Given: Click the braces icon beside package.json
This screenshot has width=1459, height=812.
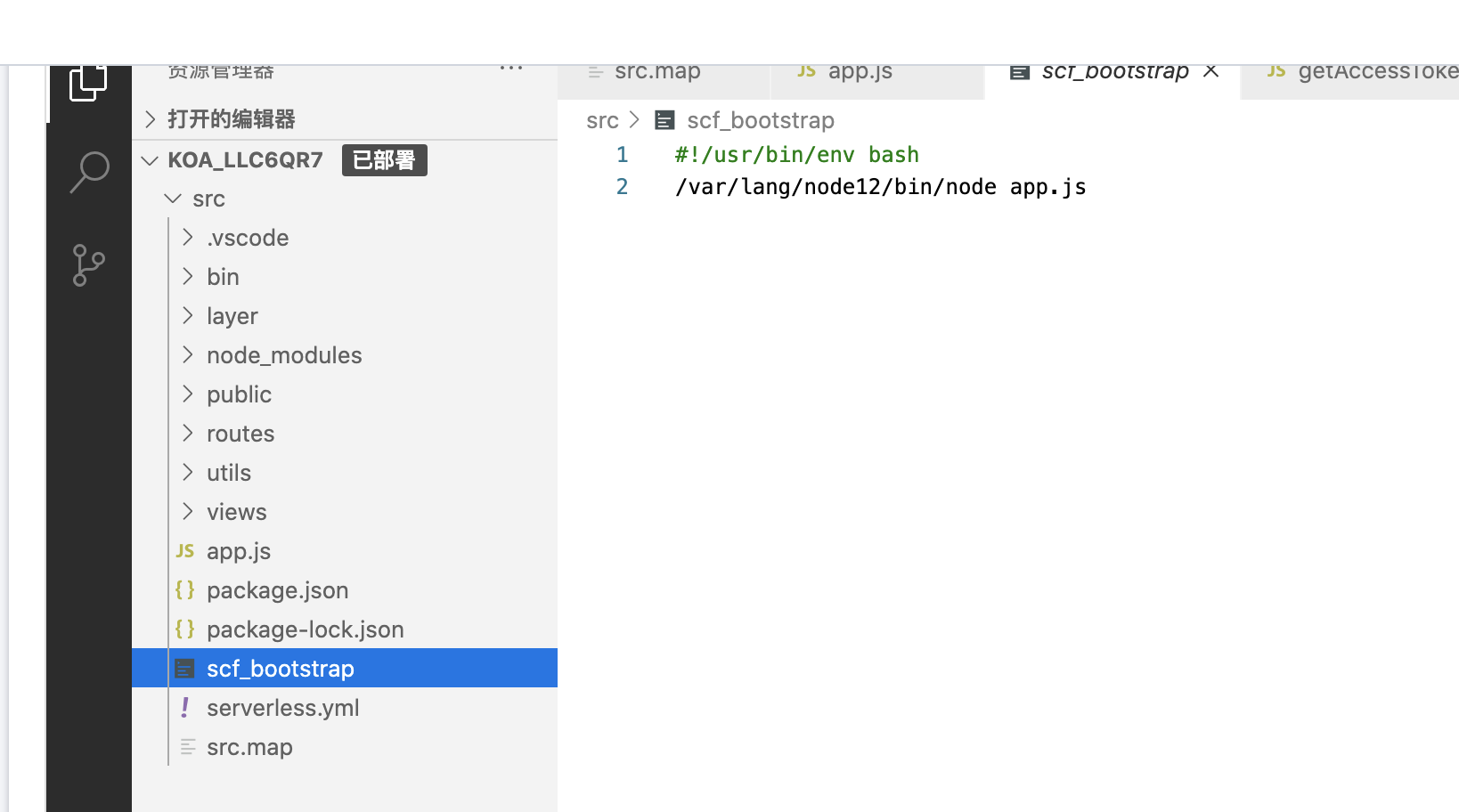Looking at the screenshot, I should pos(185,589).
